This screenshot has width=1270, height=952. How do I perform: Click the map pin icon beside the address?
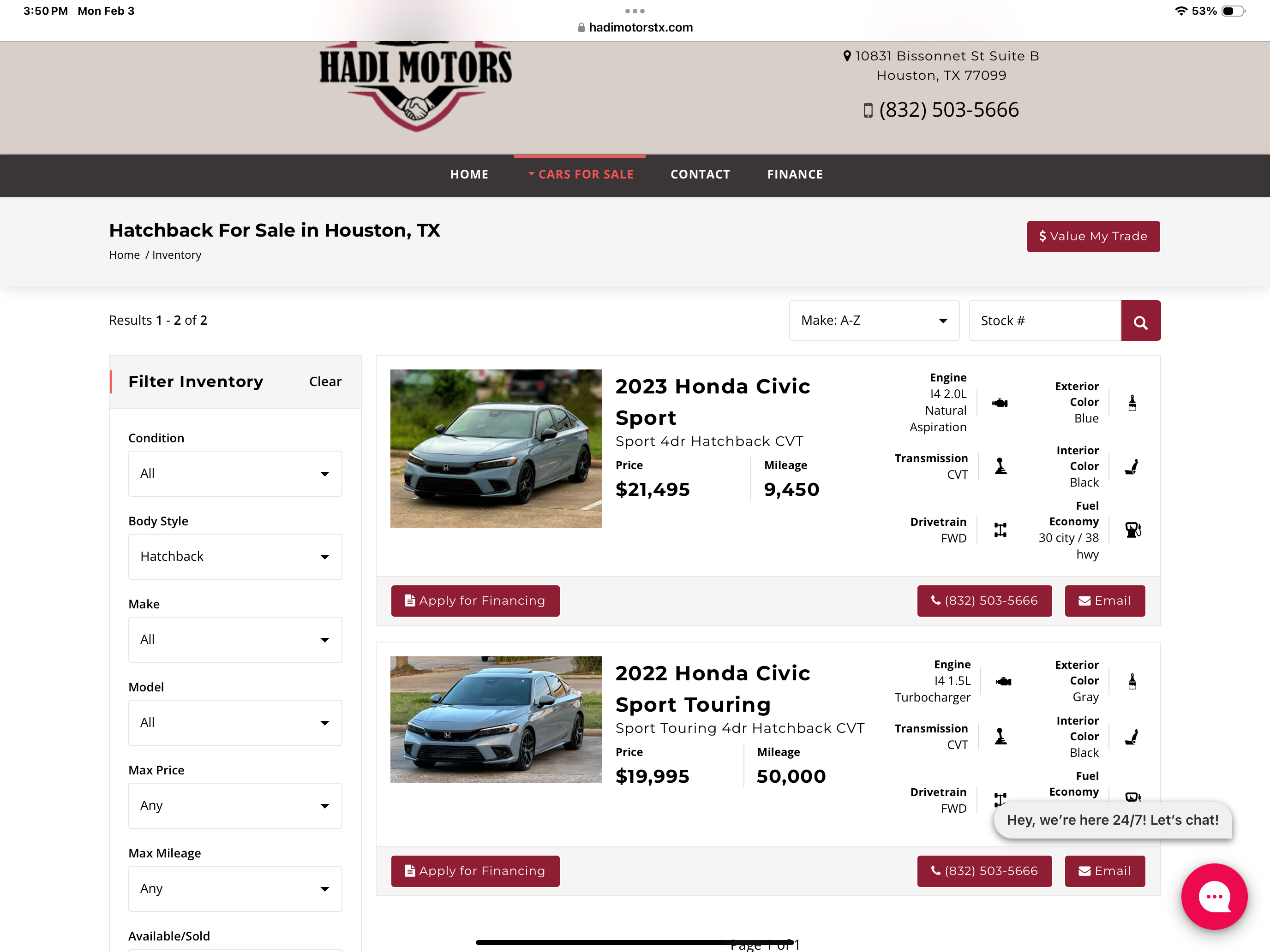click(847, 56)
